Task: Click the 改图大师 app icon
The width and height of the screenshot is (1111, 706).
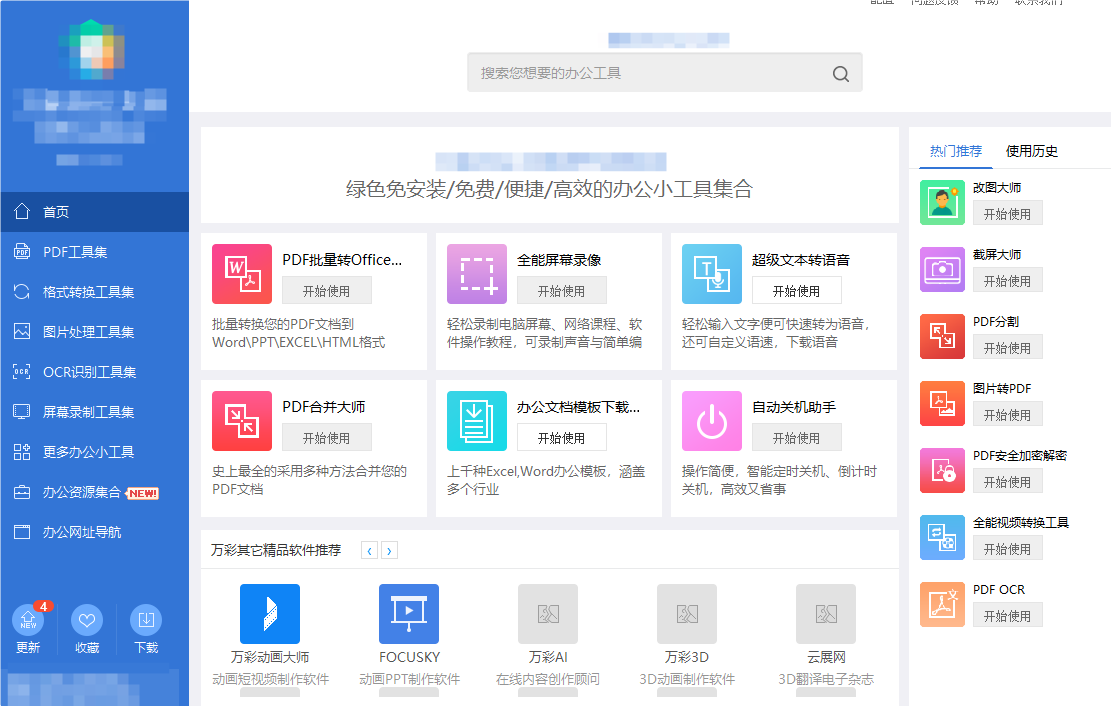Action: pos(941,201)
